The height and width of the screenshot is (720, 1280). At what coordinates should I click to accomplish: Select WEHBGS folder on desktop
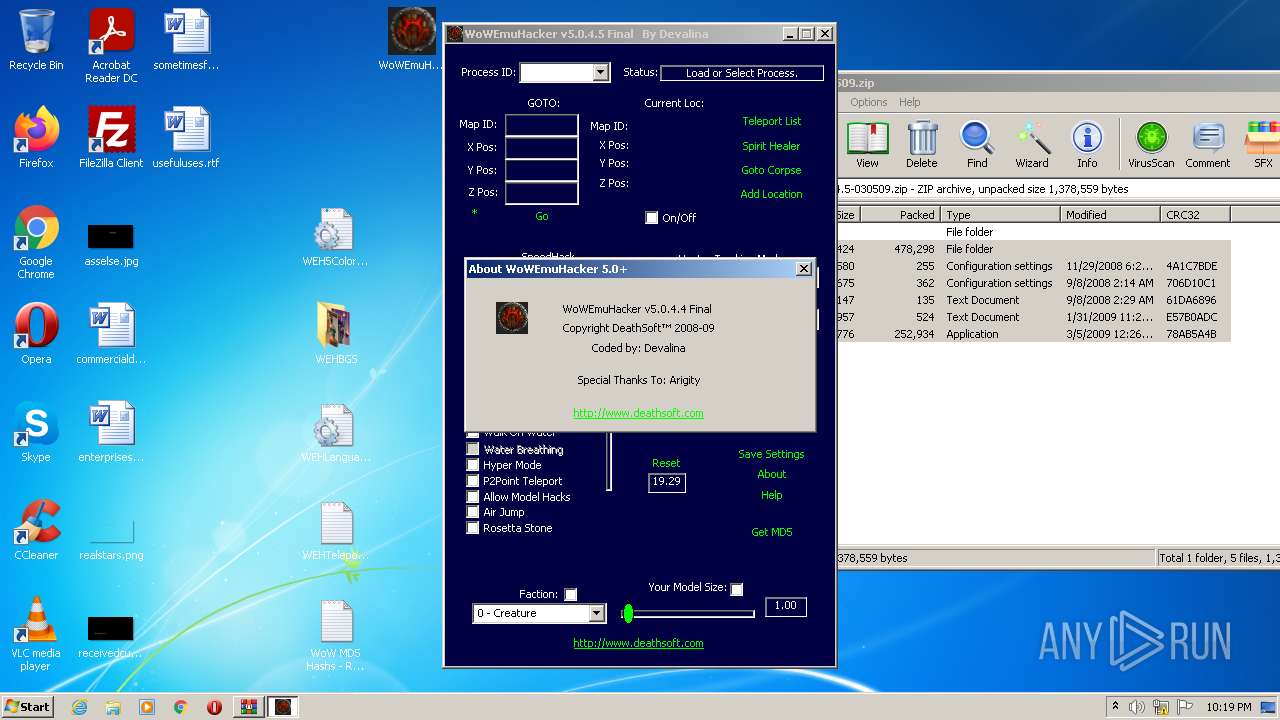pos(336,334)
